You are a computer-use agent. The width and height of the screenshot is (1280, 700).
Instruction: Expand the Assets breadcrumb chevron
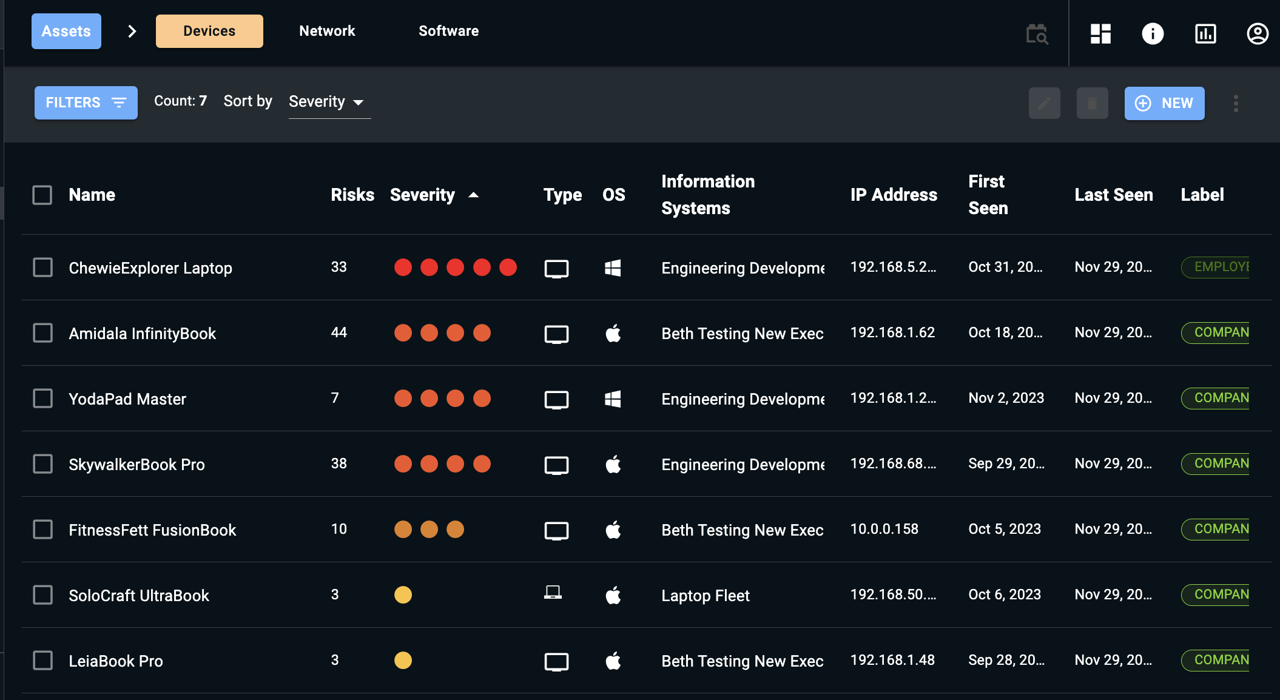[132, 31]
